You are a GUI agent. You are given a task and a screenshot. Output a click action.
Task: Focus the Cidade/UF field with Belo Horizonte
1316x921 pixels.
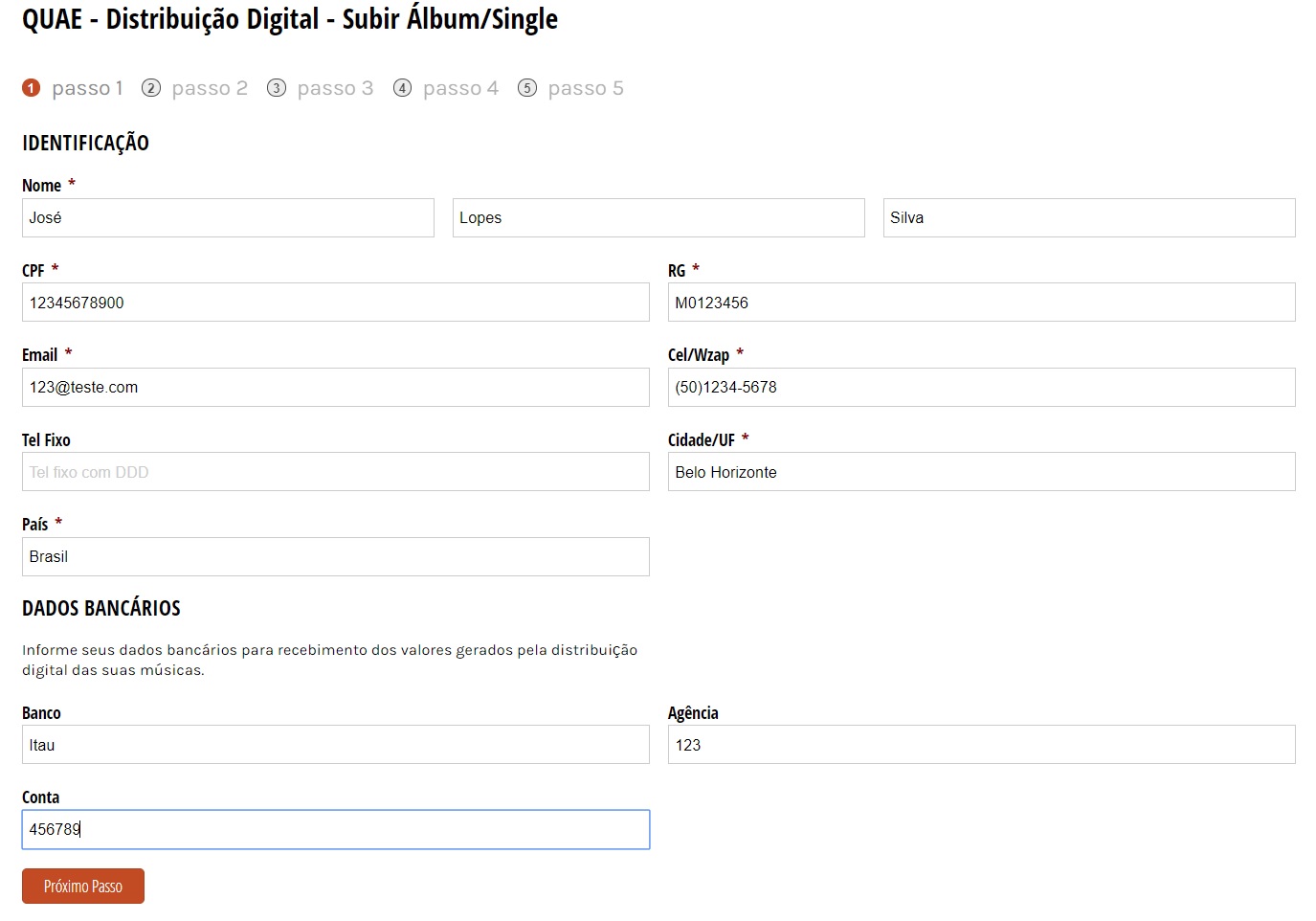pos(981,472)
